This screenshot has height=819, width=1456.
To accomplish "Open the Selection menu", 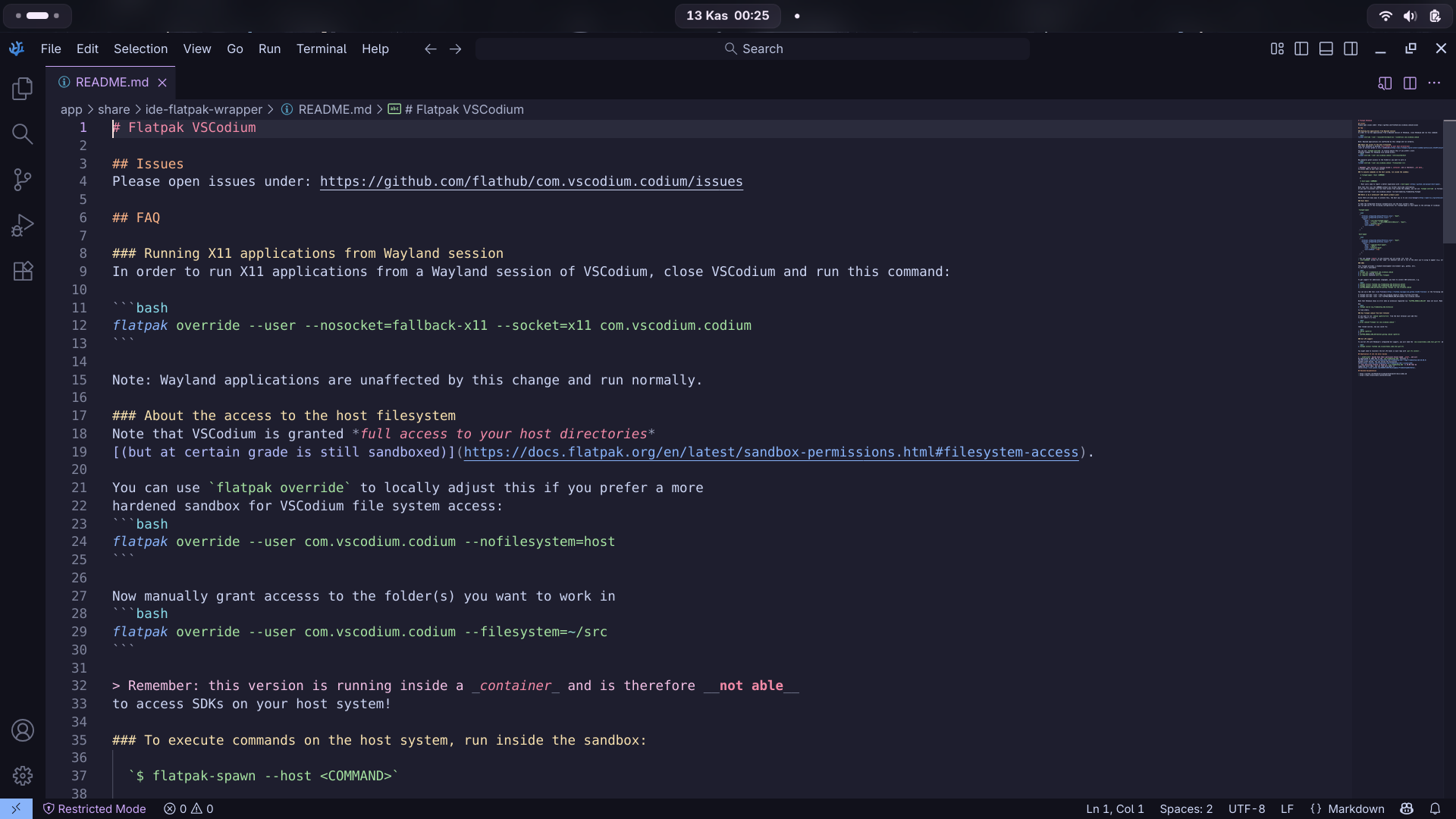I will pyautogui.click(x=140, y=49).
